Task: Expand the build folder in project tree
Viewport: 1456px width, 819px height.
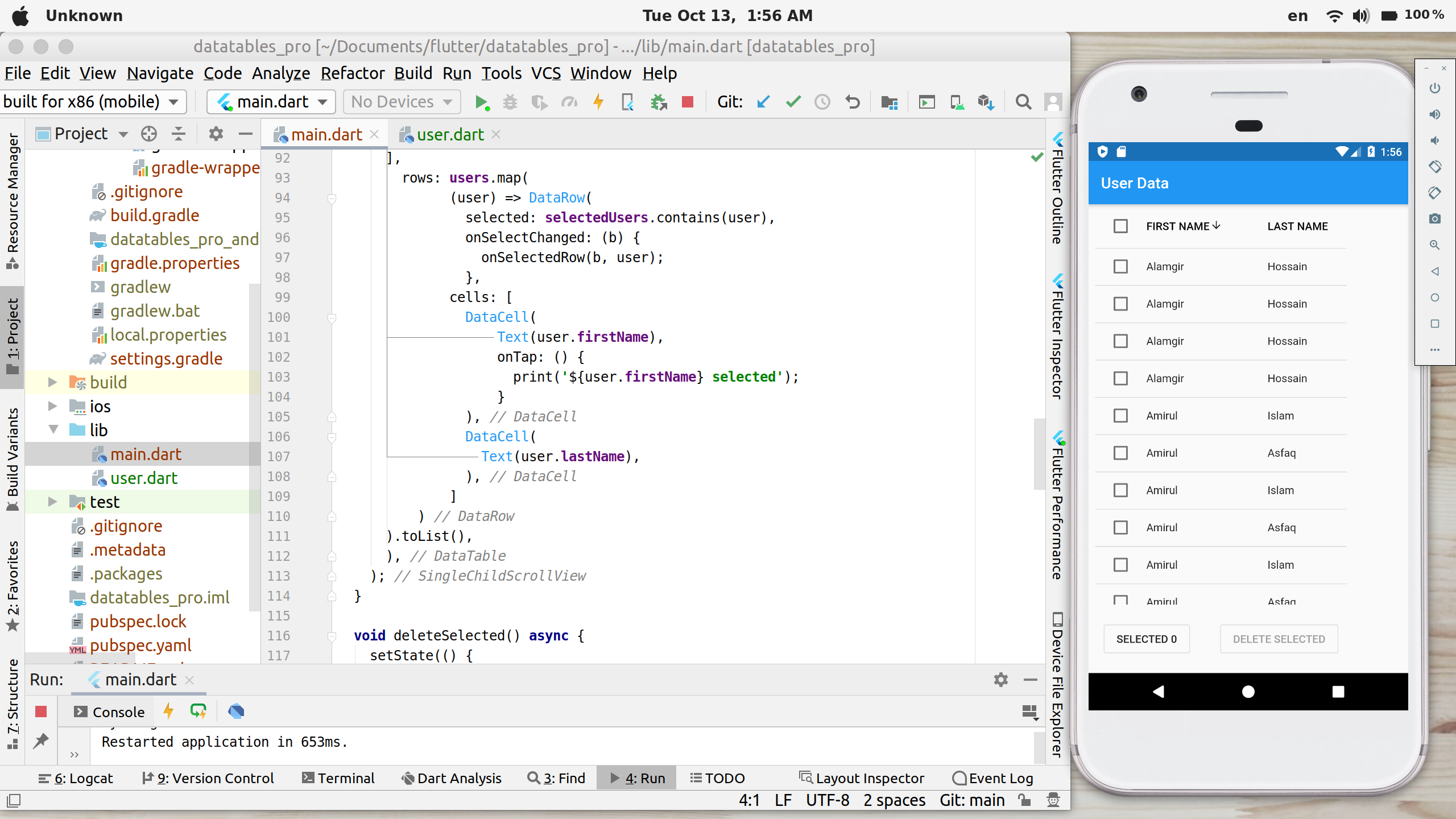Action: (x=52, y=382)
